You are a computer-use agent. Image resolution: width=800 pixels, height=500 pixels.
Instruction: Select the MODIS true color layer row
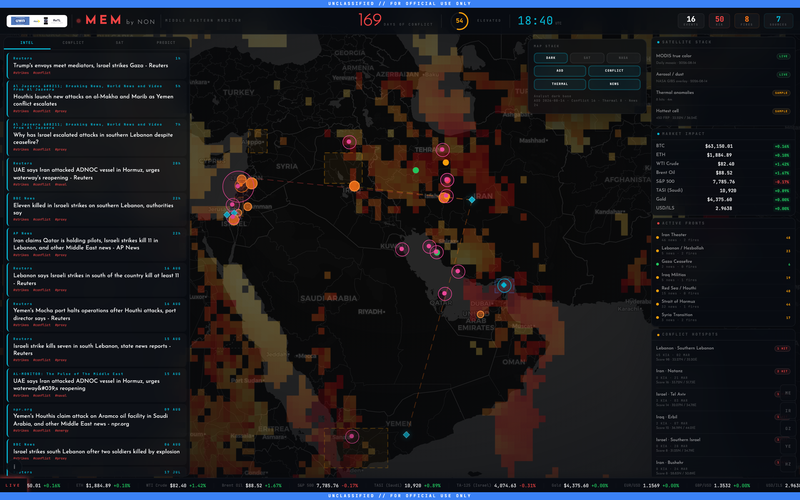tap(723, 58)
